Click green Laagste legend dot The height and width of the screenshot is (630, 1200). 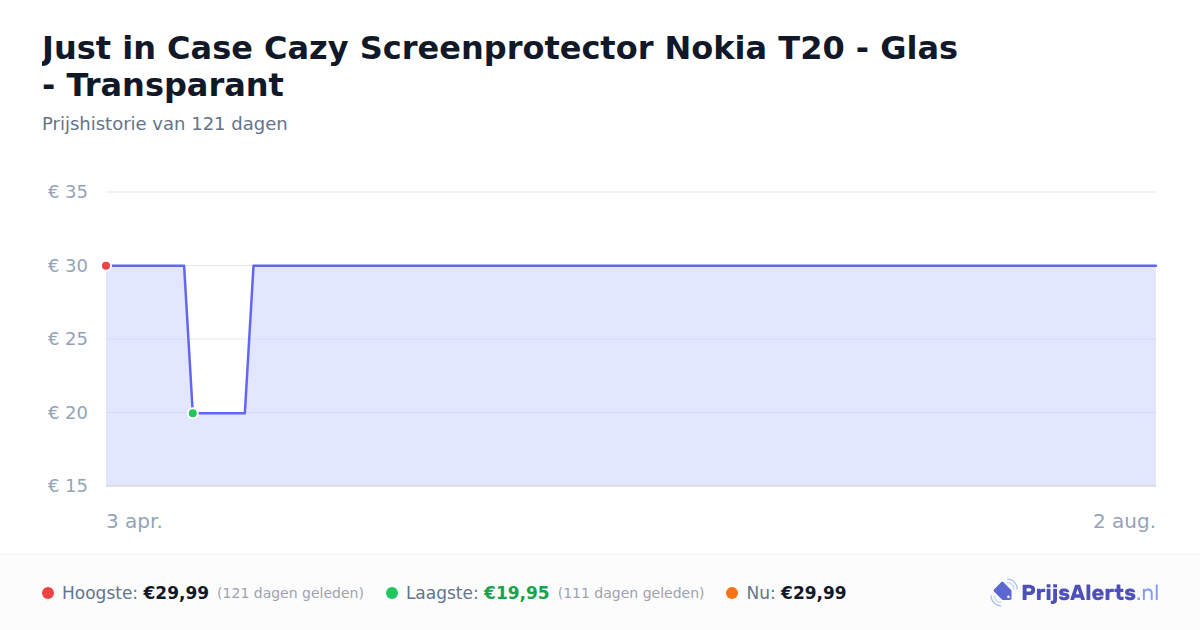(x=392, y=593)
